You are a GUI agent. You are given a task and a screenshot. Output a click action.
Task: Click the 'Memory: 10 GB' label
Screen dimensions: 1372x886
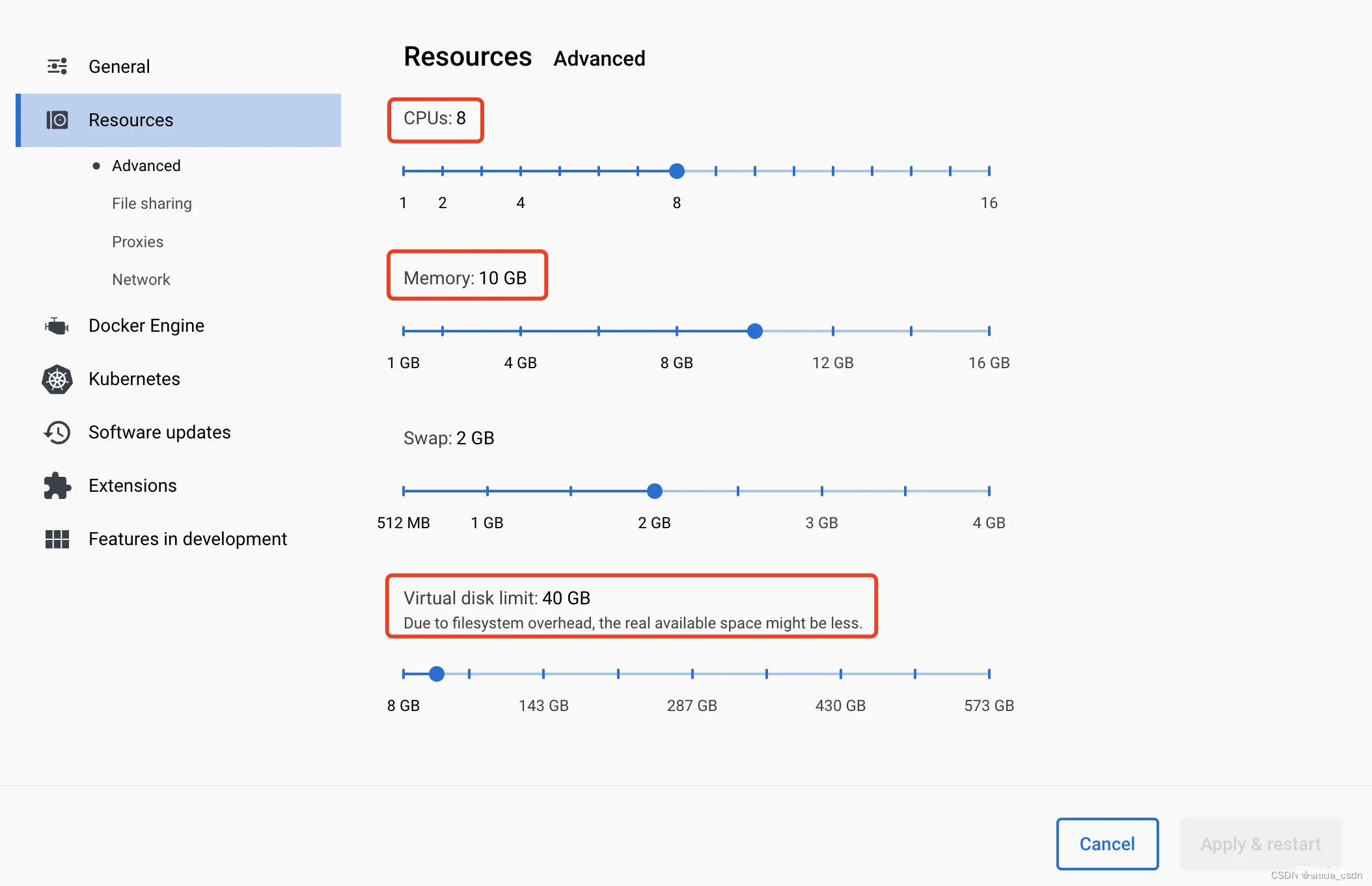(x=465, y=278)
